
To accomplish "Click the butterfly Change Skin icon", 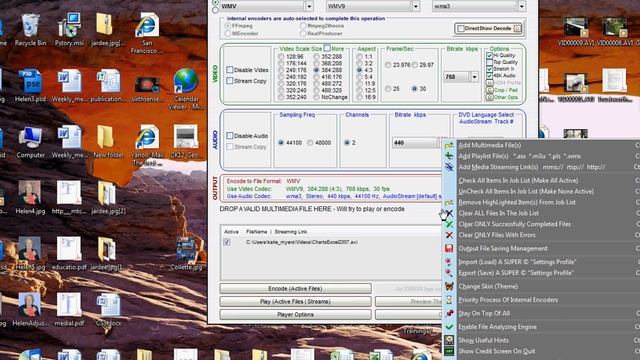I will click(449, 286).
